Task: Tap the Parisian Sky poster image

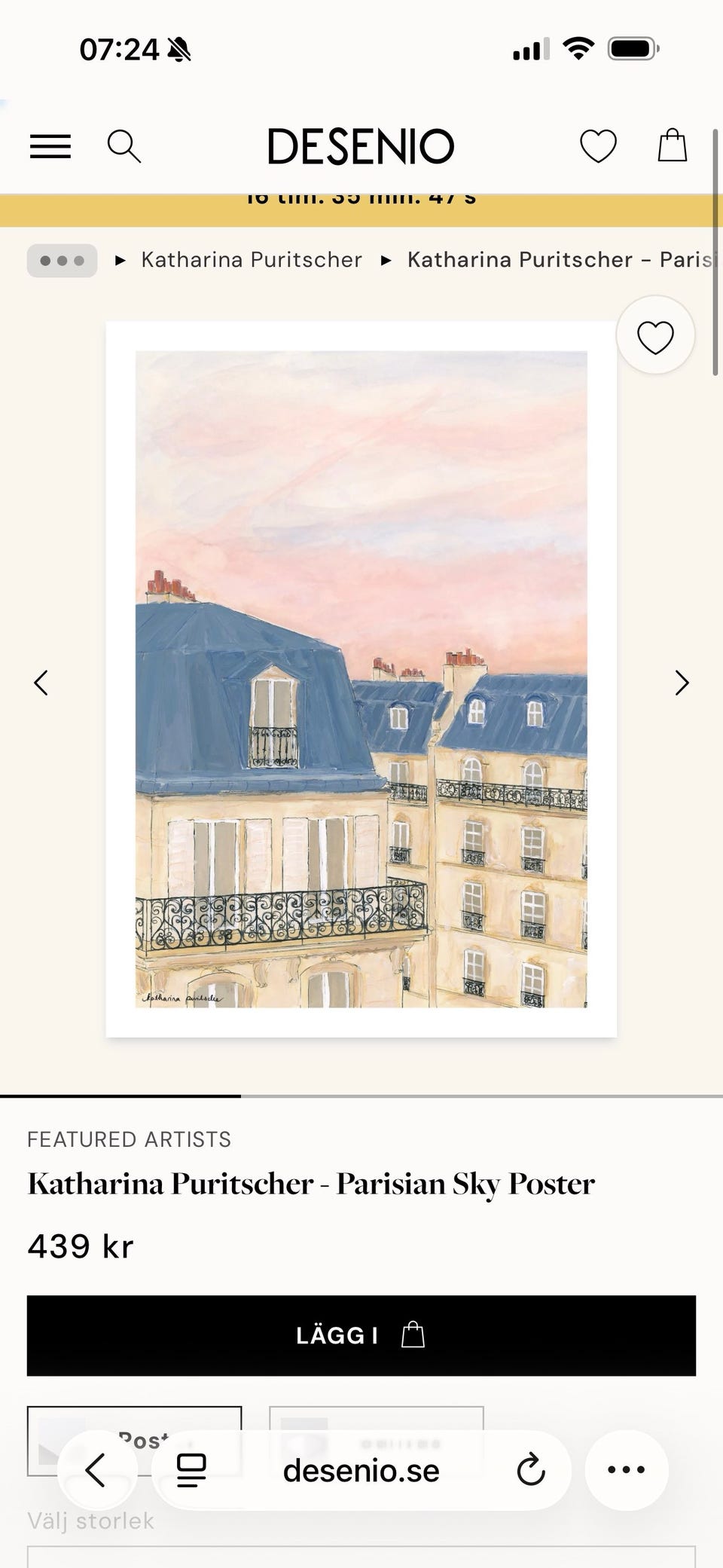Action: (361, 680)
